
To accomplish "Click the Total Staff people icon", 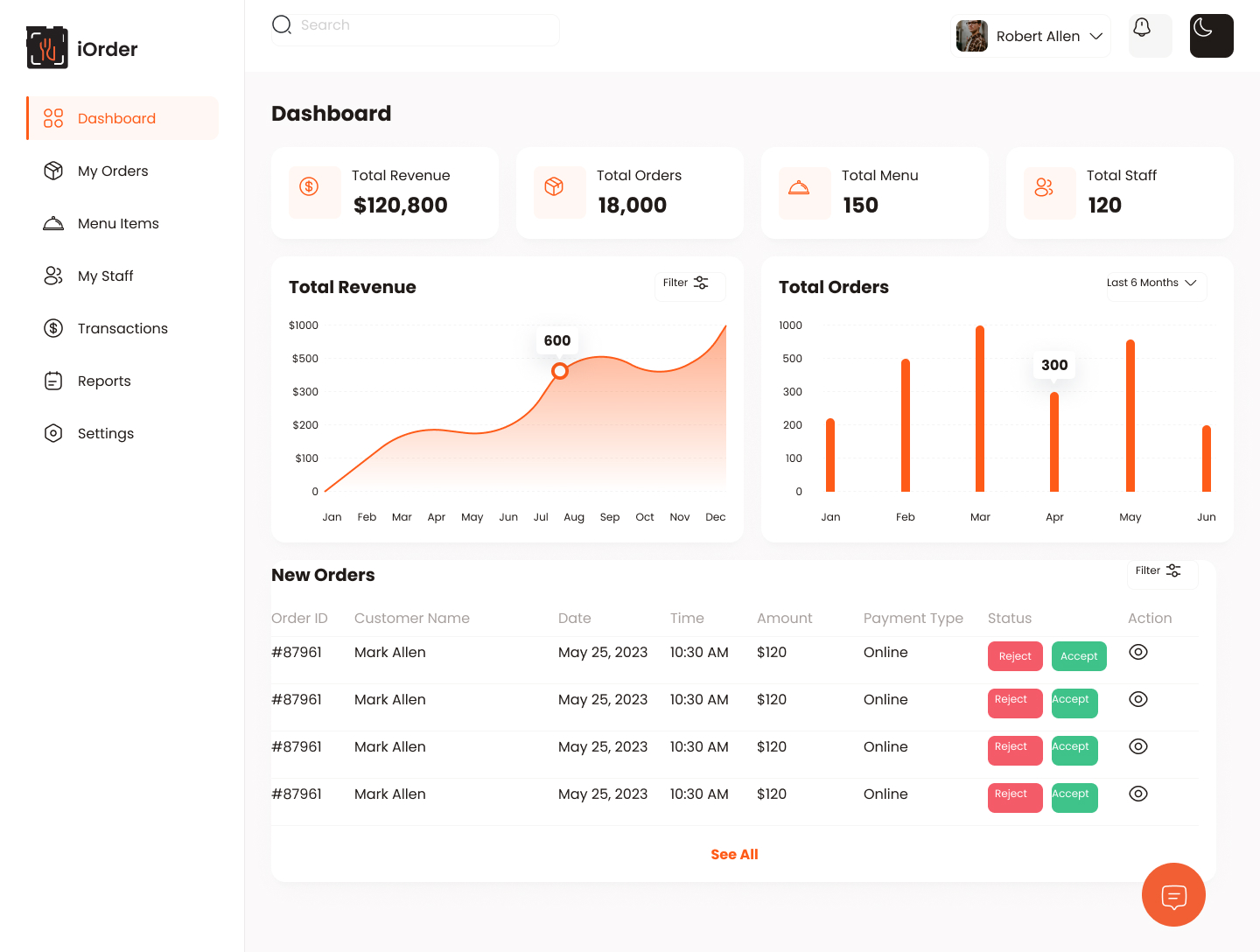I will [1044, 187].
